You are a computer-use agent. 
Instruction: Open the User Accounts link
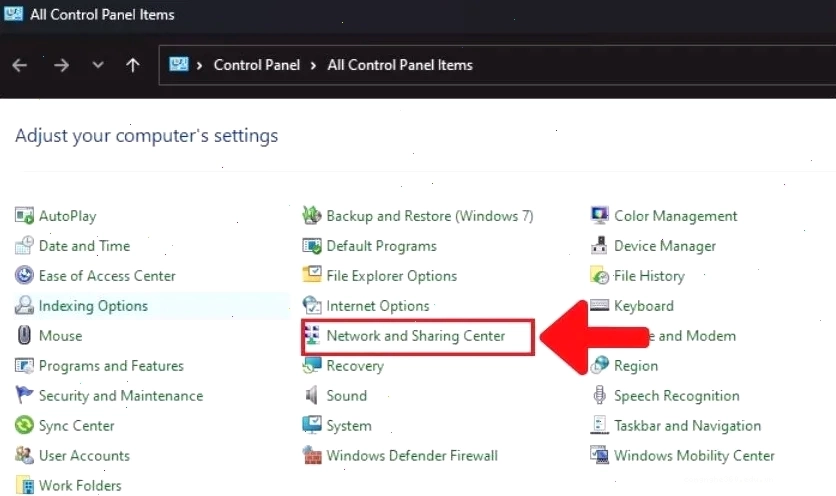(84, 455)
